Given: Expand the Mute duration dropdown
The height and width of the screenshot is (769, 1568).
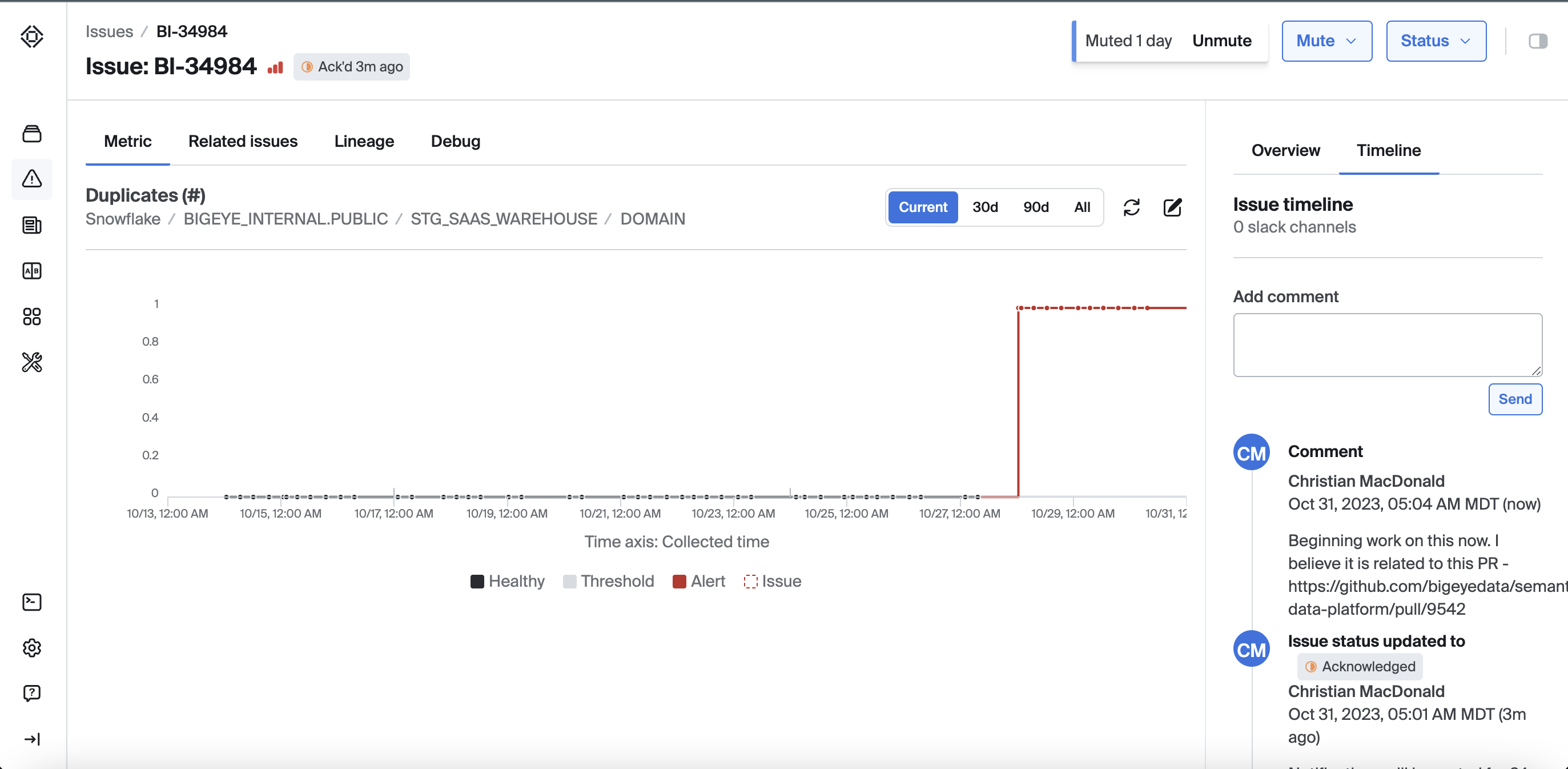Looking at the screenshot, I should [1327, 41].
